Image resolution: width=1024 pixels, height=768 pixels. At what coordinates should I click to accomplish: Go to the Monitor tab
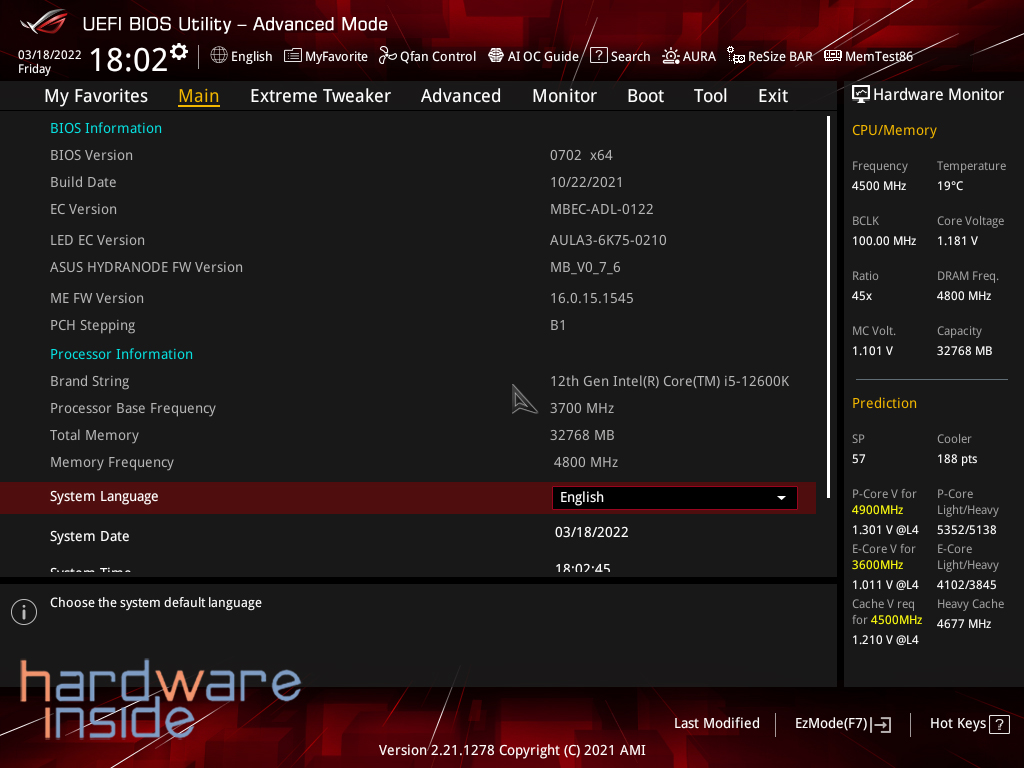pyautogui.click(x=564, y=96)
